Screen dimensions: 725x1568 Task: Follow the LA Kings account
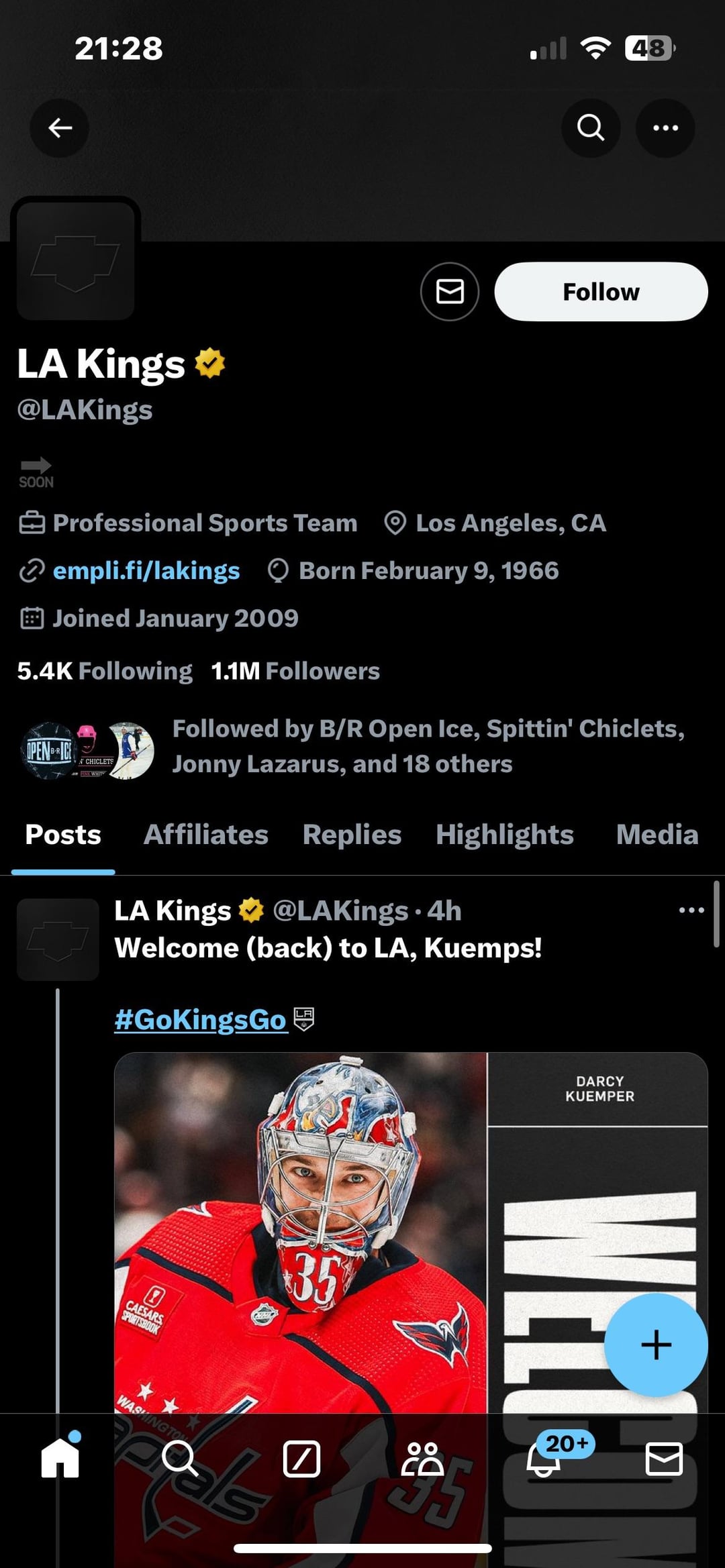click(601, 292)
